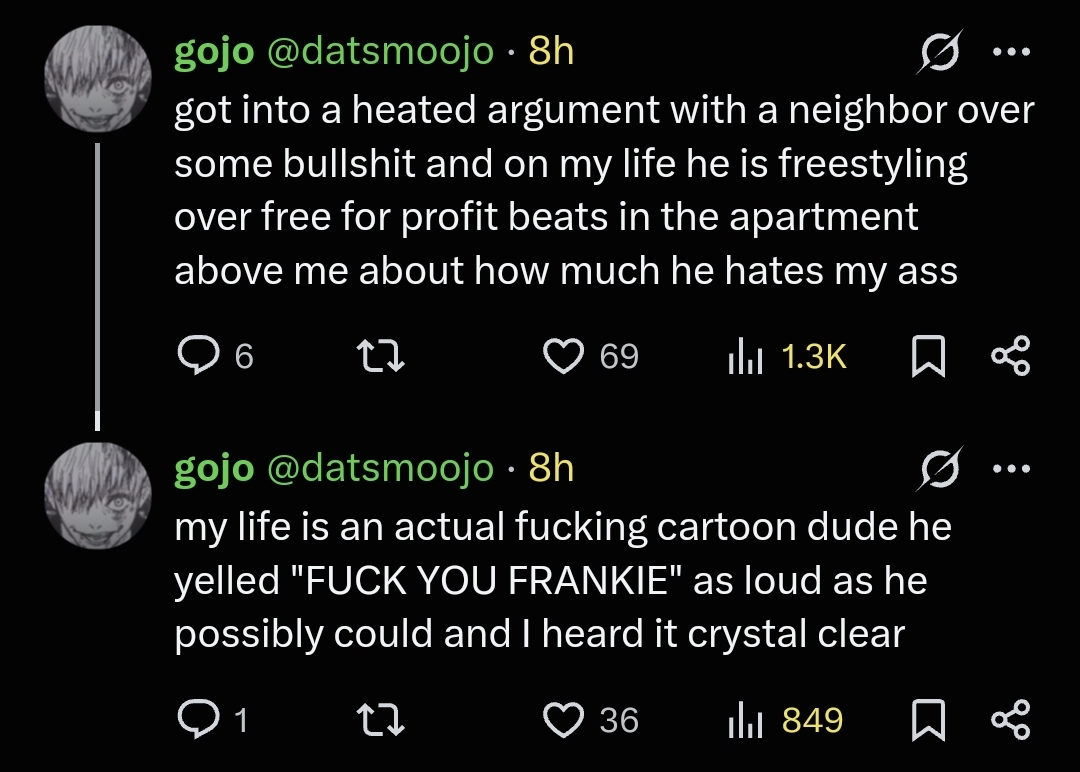Screen dimensions: 1080x772
Task: Open gojo's profile from first tweet's name
Action: coord(214,52)
